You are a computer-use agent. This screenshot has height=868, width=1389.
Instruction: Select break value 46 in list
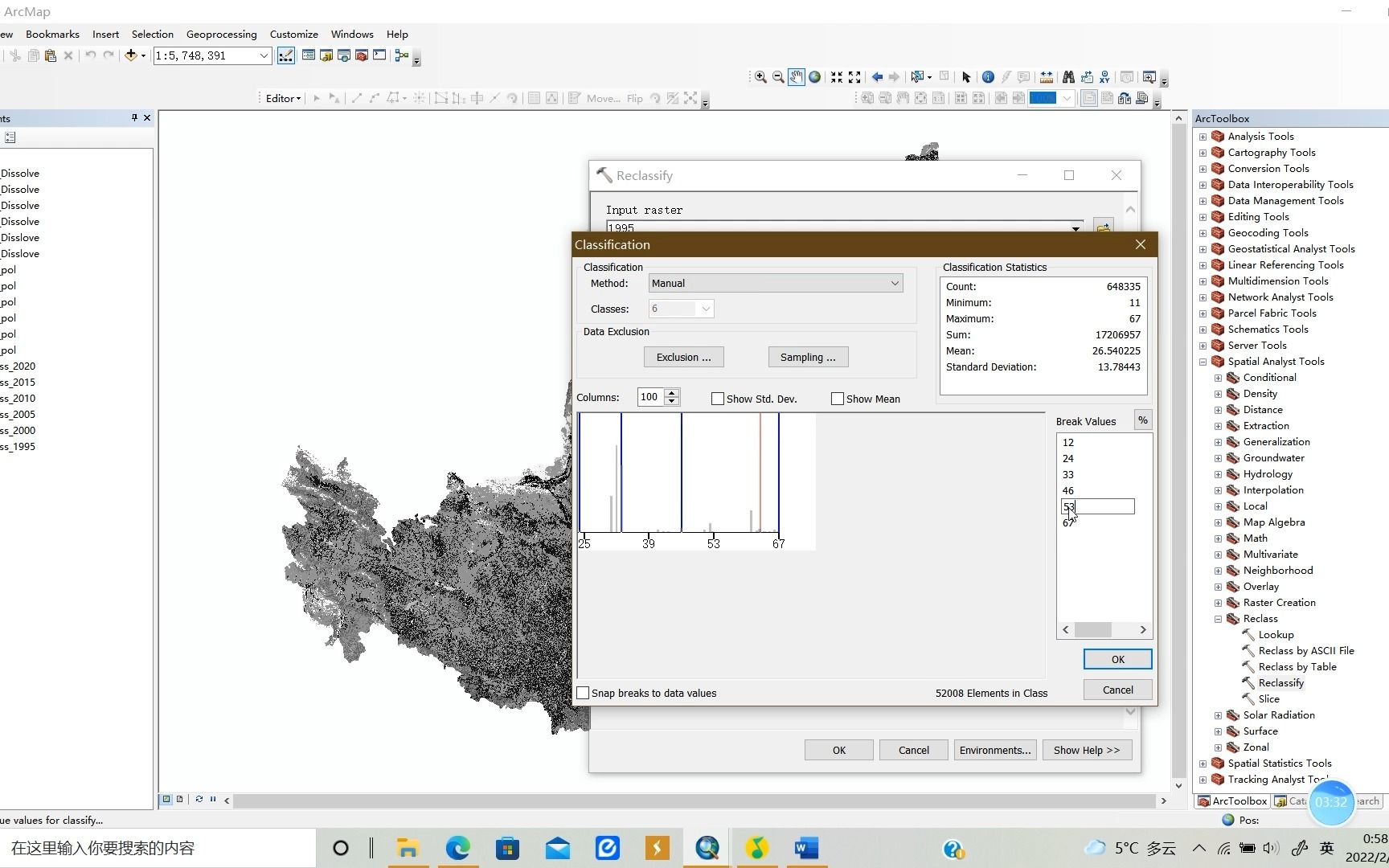pyautogui.click(x=1067, y=490)
